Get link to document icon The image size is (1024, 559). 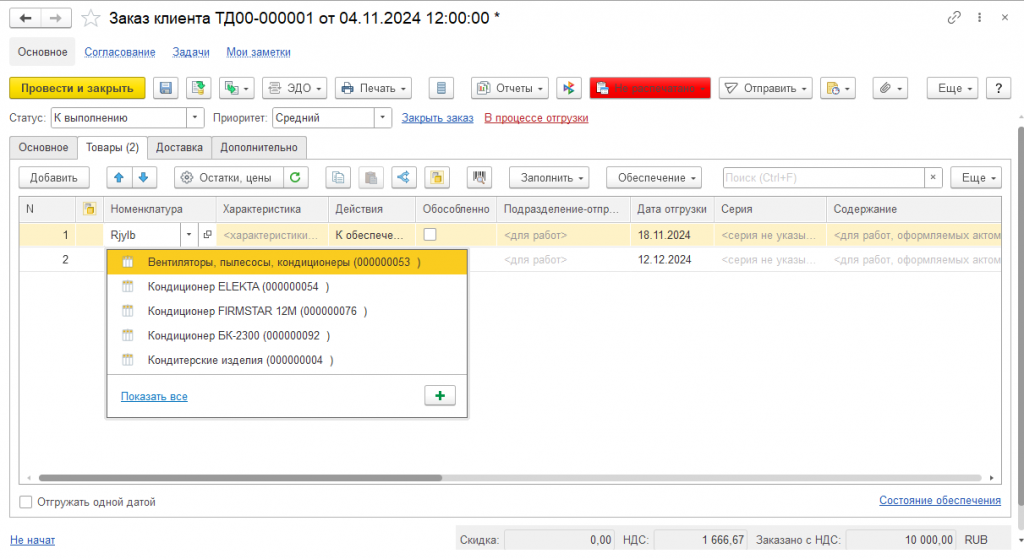pos(954,18)
